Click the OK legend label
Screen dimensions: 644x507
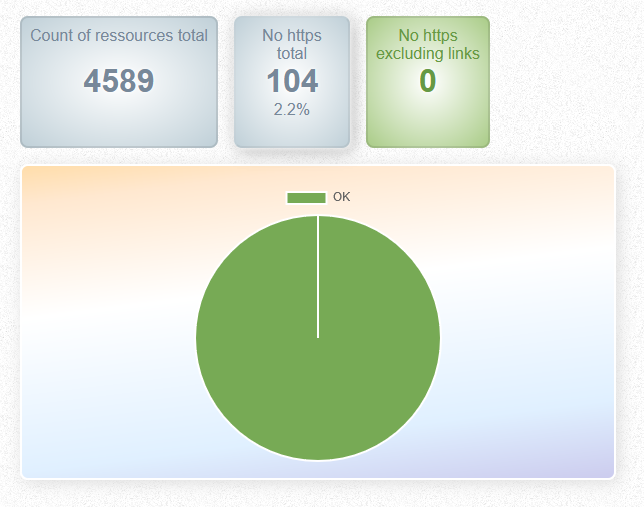point(341,197)
